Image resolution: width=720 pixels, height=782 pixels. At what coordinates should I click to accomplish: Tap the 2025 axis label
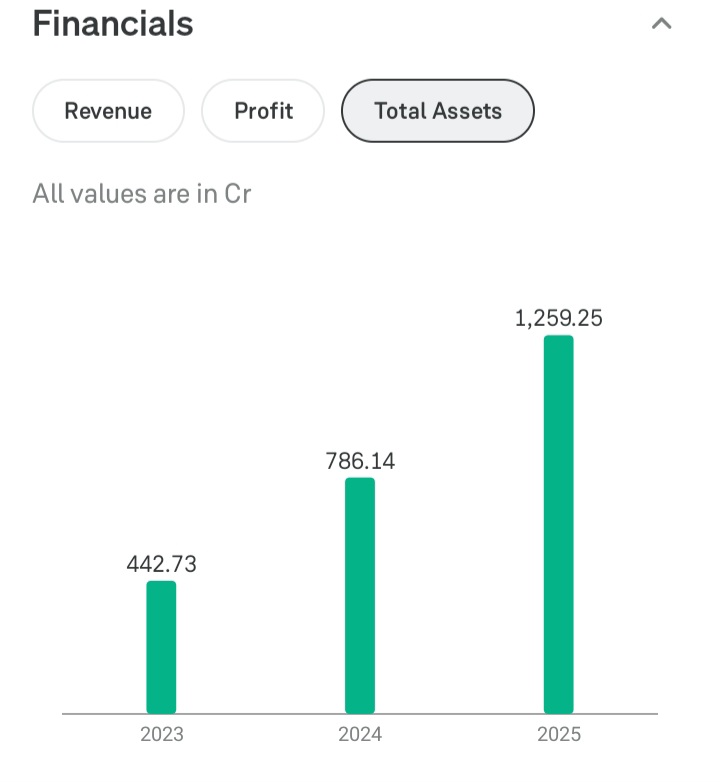559,735
